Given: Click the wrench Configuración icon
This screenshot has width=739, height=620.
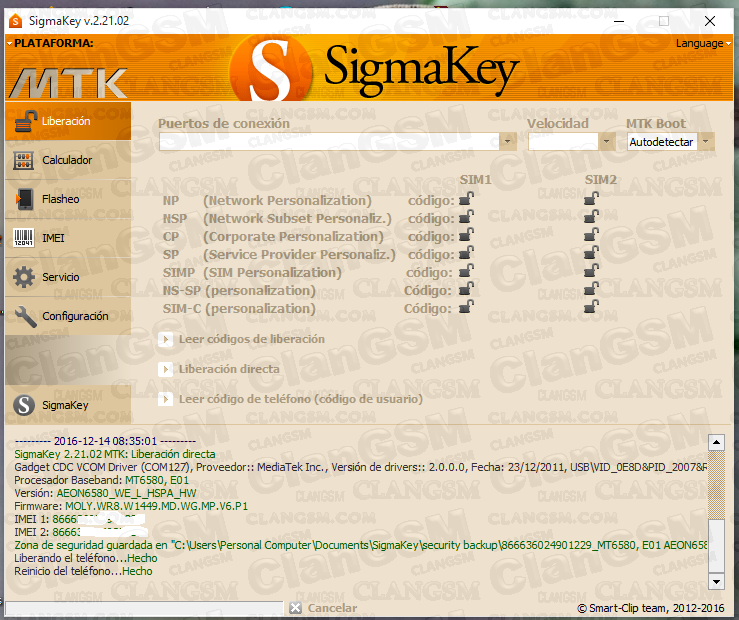Looking at the screenshot, I should tap(25, 316).
